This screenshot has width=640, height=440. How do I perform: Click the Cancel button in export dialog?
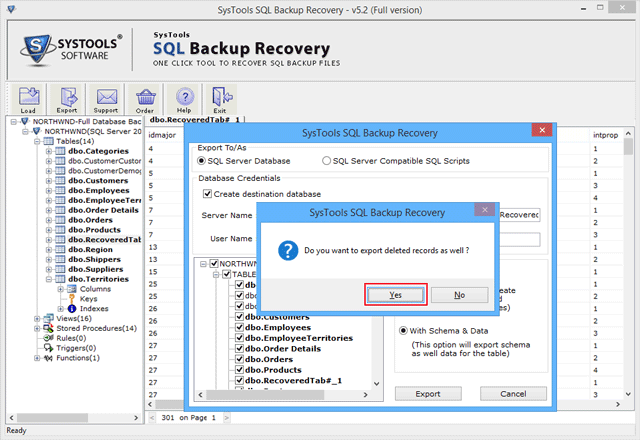click(x=513, y=394)
